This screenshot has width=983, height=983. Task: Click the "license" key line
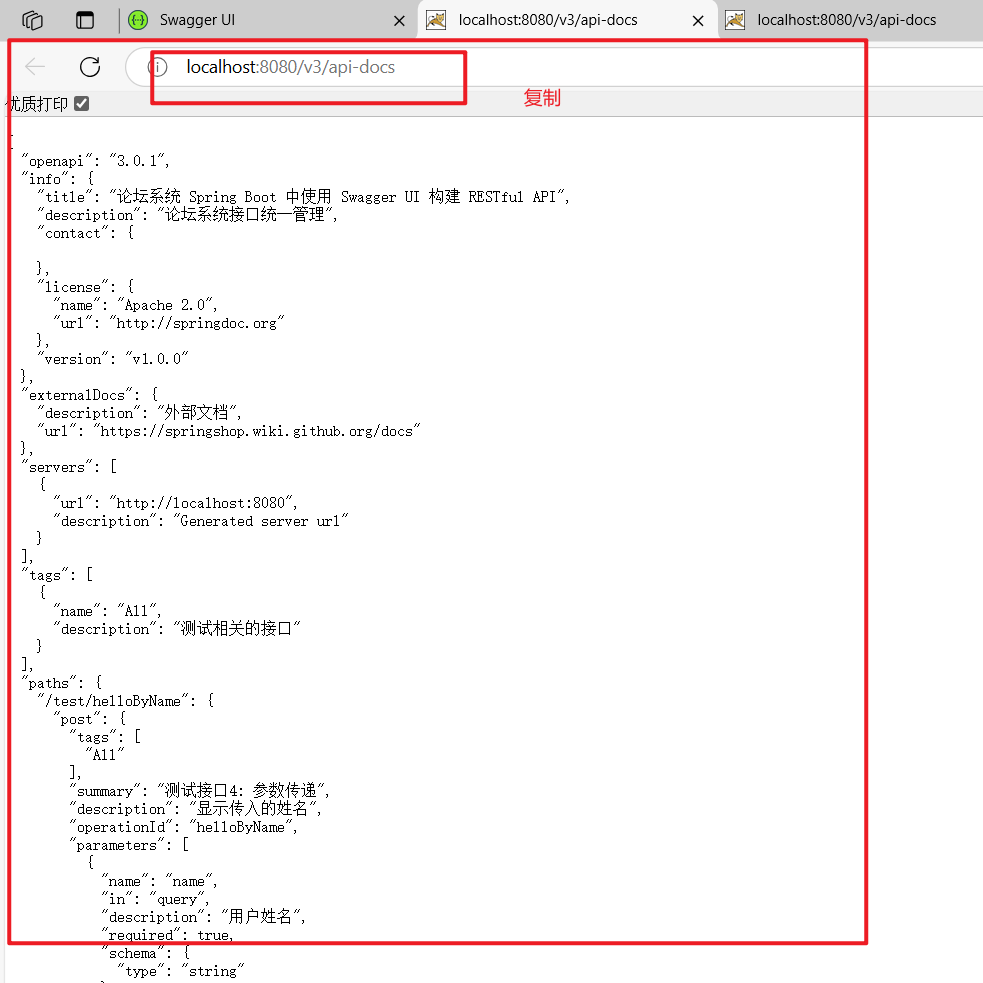(x=85, y=286)
